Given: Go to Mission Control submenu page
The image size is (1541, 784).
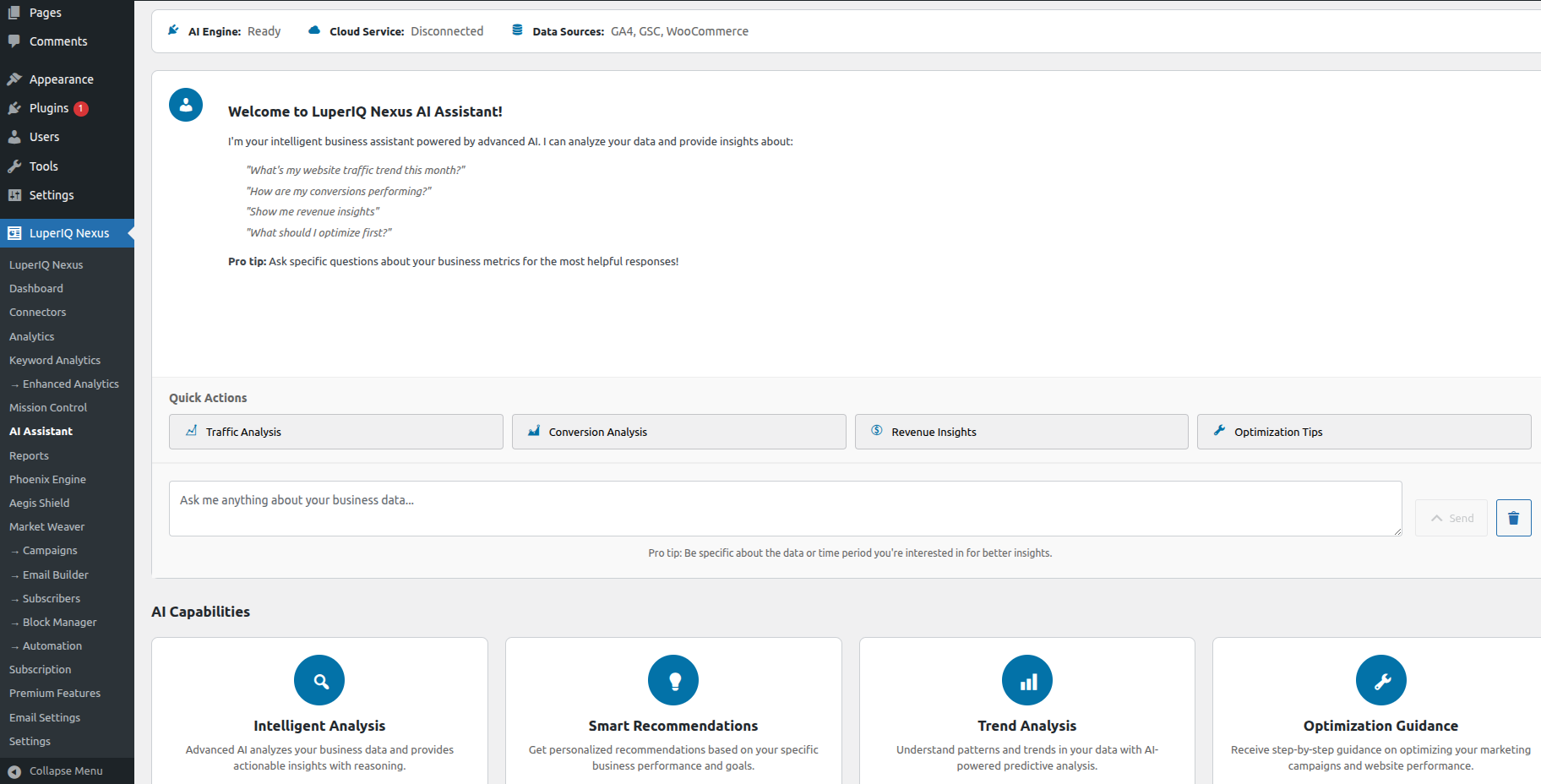Looking at the screenshot, I should (48, 407).
